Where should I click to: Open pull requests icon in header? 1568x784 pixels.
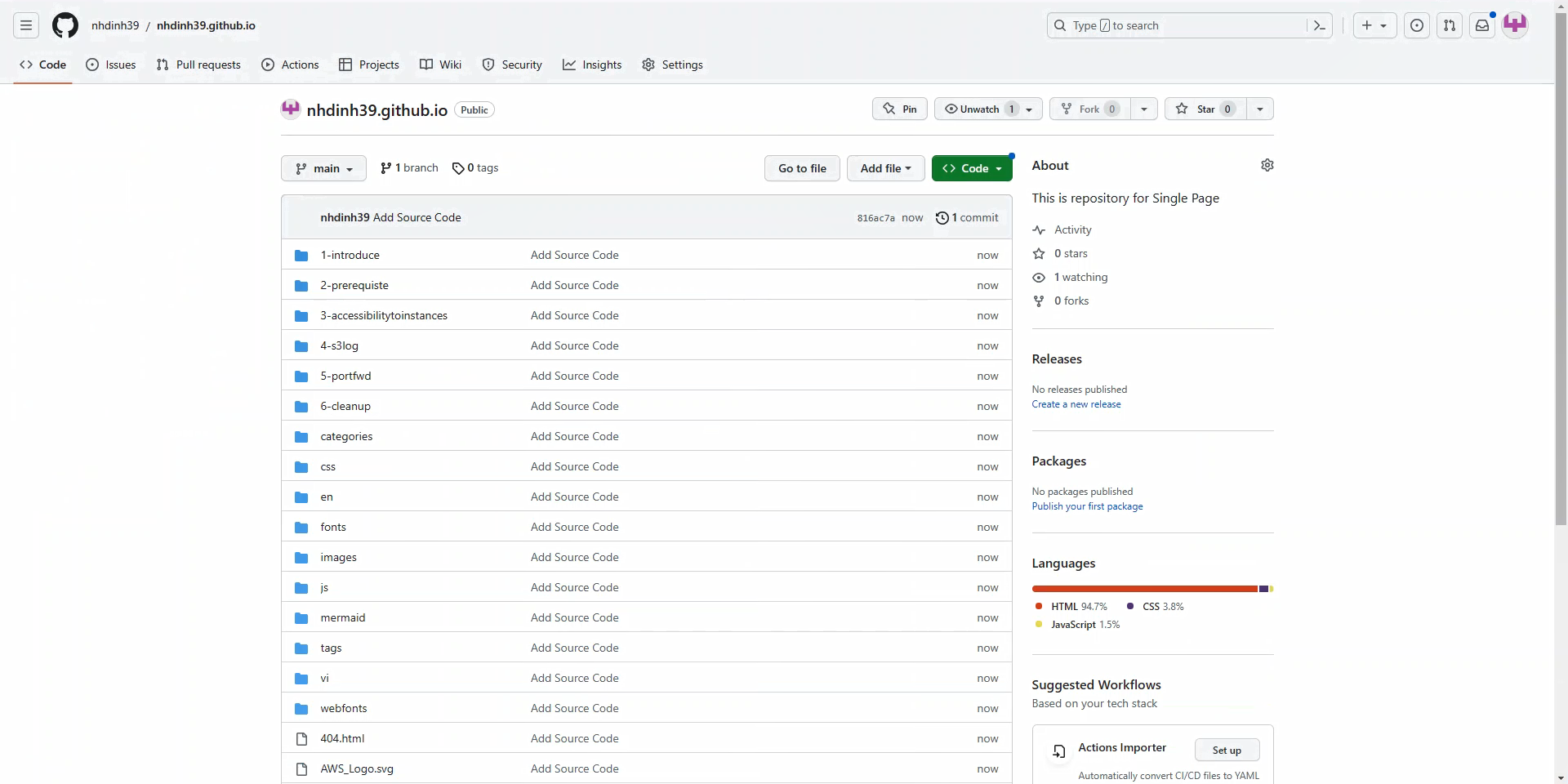coord(1450,25)
